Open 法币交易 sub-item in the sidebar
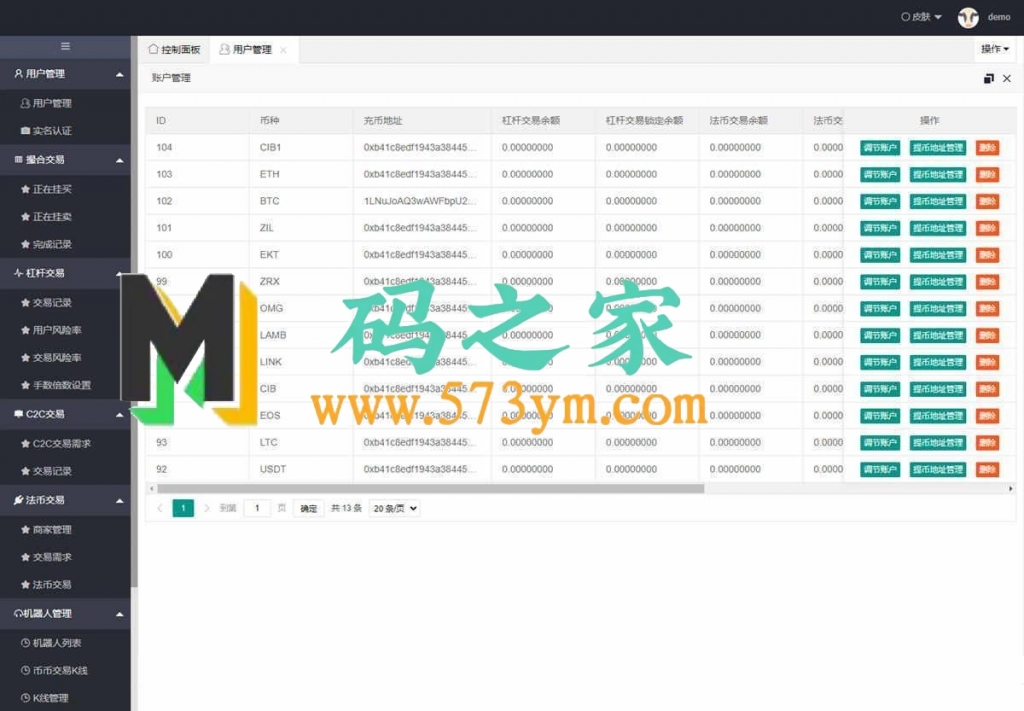Viewport: 1024px width, 711px height. tap(46, 585)
